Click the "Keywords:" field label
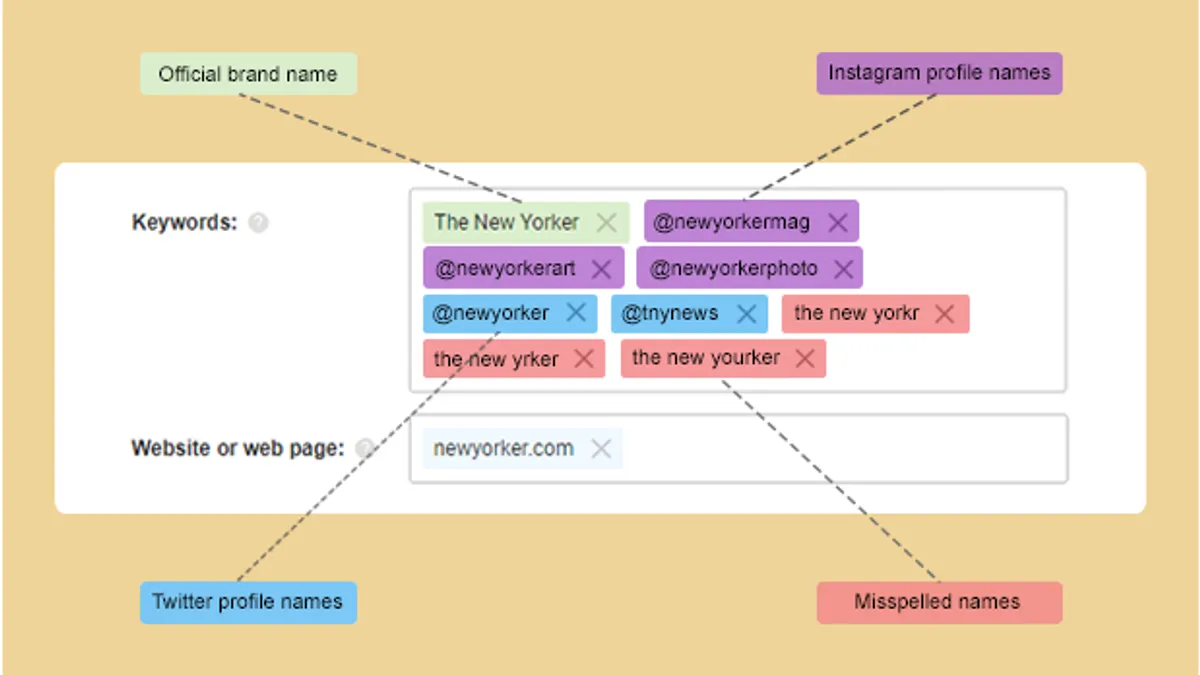Screen dimensions: 1200x675 coord(185,222)
